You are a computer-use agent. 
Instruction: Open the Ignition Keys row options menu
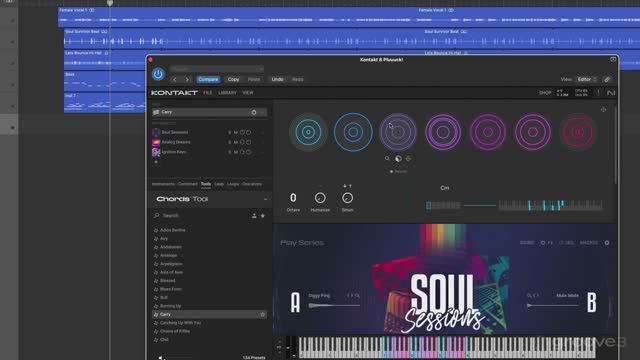262,152
